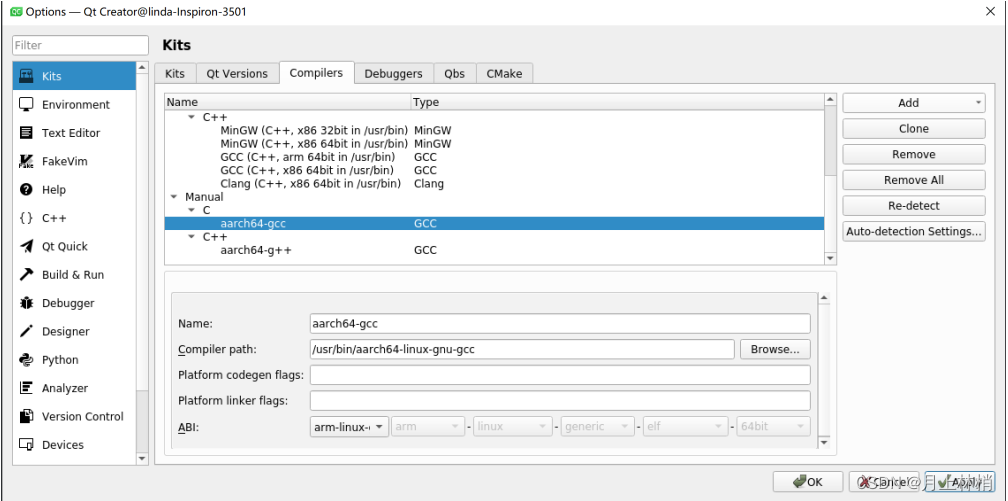Select Clang C++ x86 64bit compiler row

494,184
